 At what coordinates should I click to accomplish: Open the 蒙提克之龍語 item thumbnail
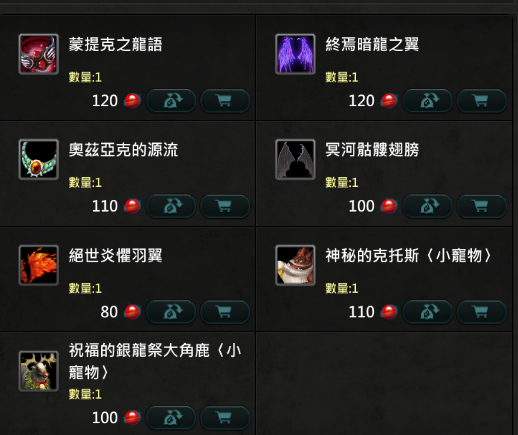(x=39, y=54)
